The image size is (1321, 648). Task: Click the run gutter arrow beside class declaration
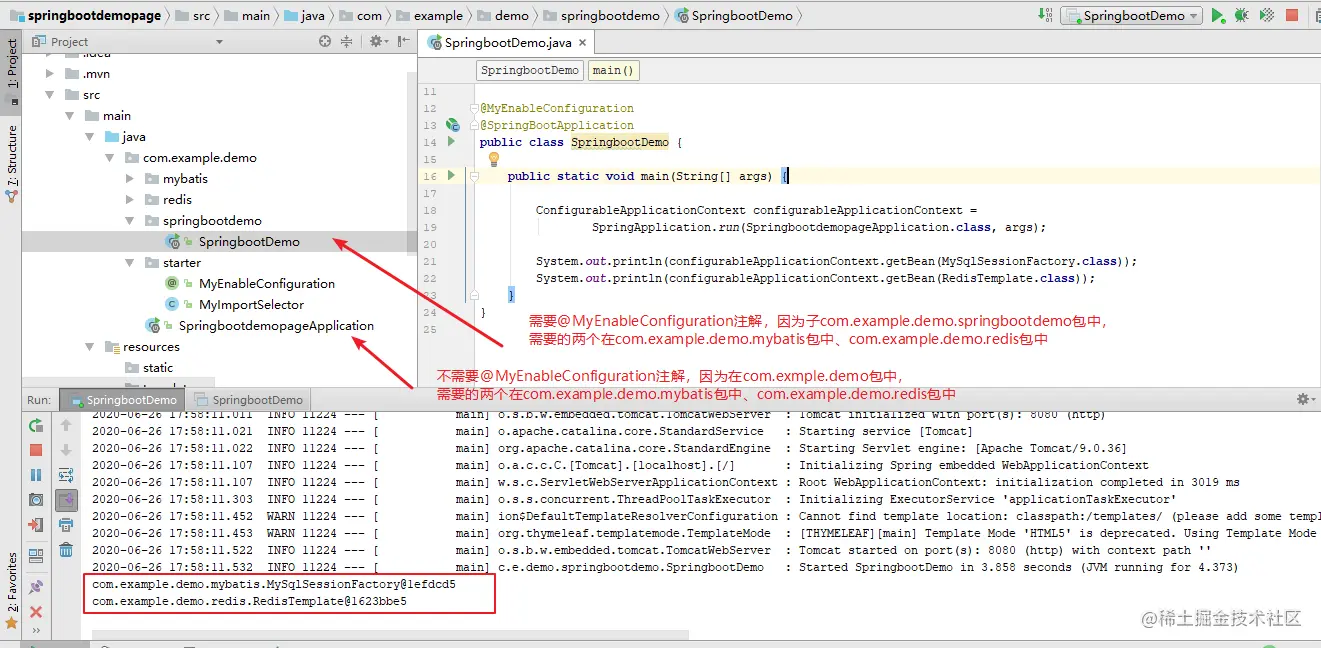click(451, 142)
